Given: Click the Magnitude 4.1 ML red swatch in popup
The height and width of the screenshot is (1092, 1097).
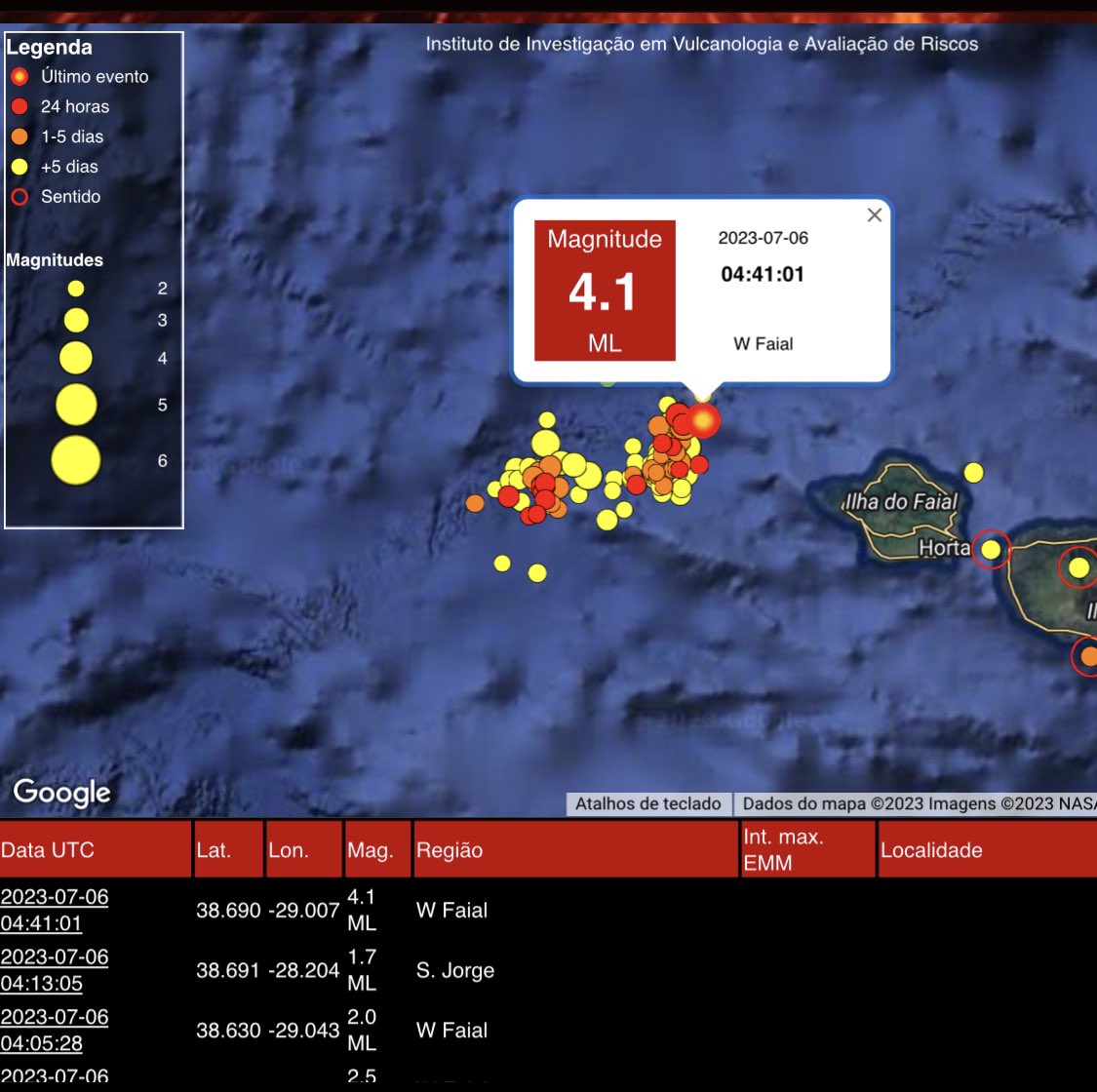Looking at the screenshot, I should (x=605, y=292).
